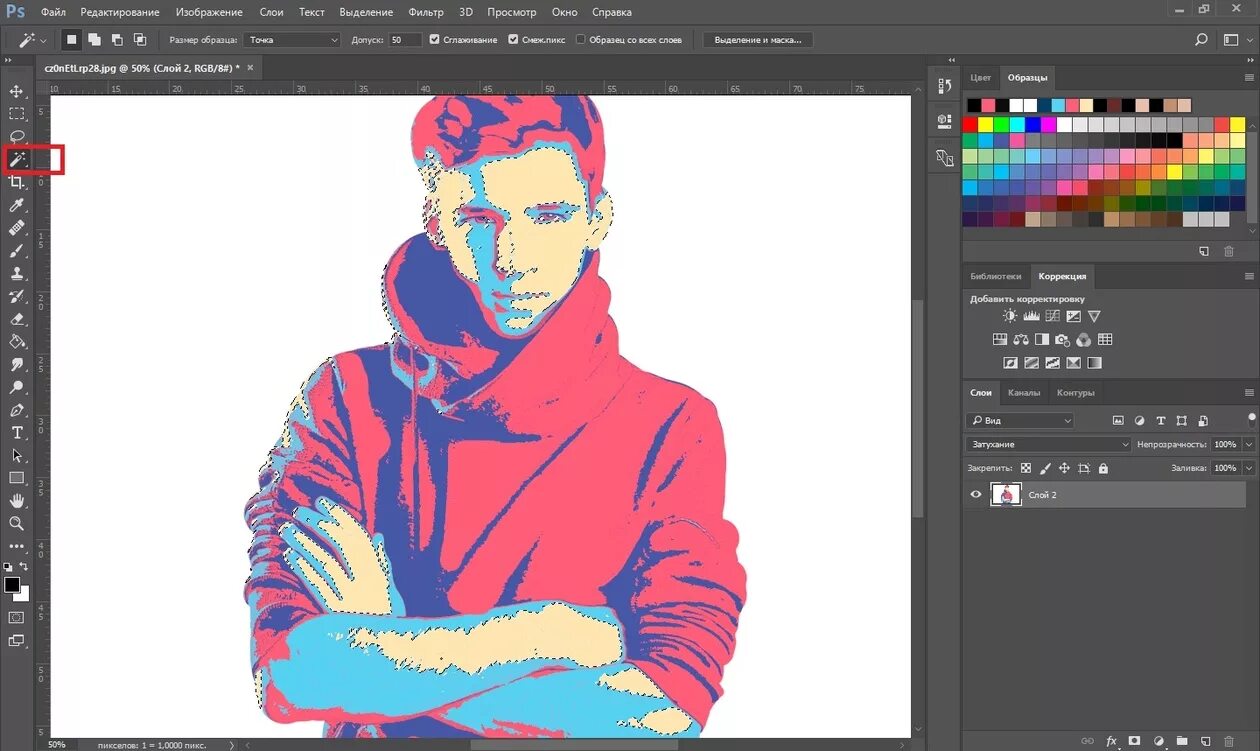This screenshot has height=751, width=1260.
Task: Select the Move tool
Action: (x=17, y=91)
